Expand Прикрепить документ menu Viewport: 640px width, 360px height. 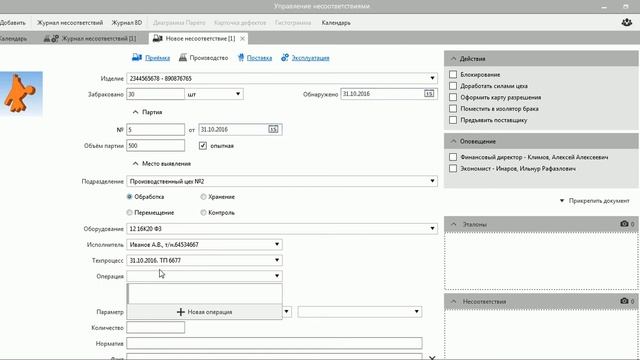click(595, 201)
